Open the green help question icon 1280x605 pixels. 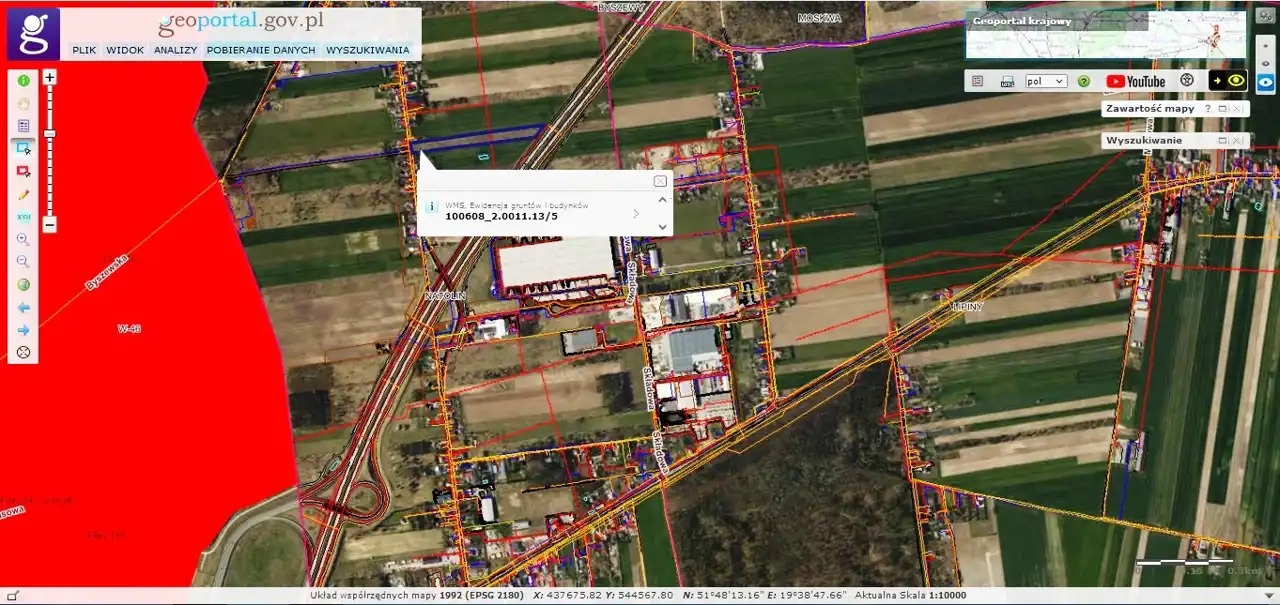point(1083,81)
